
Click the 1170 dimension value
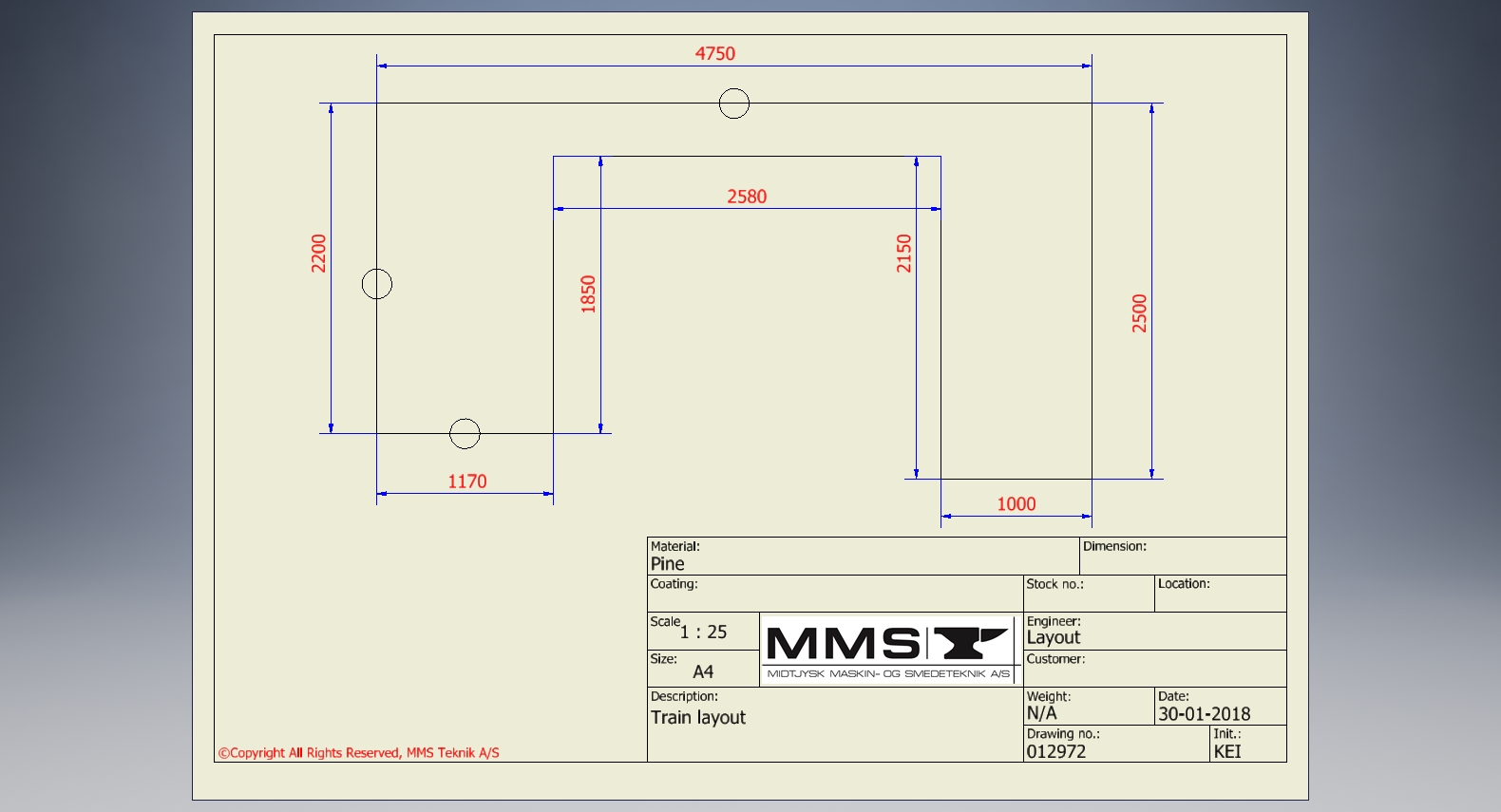467,482
